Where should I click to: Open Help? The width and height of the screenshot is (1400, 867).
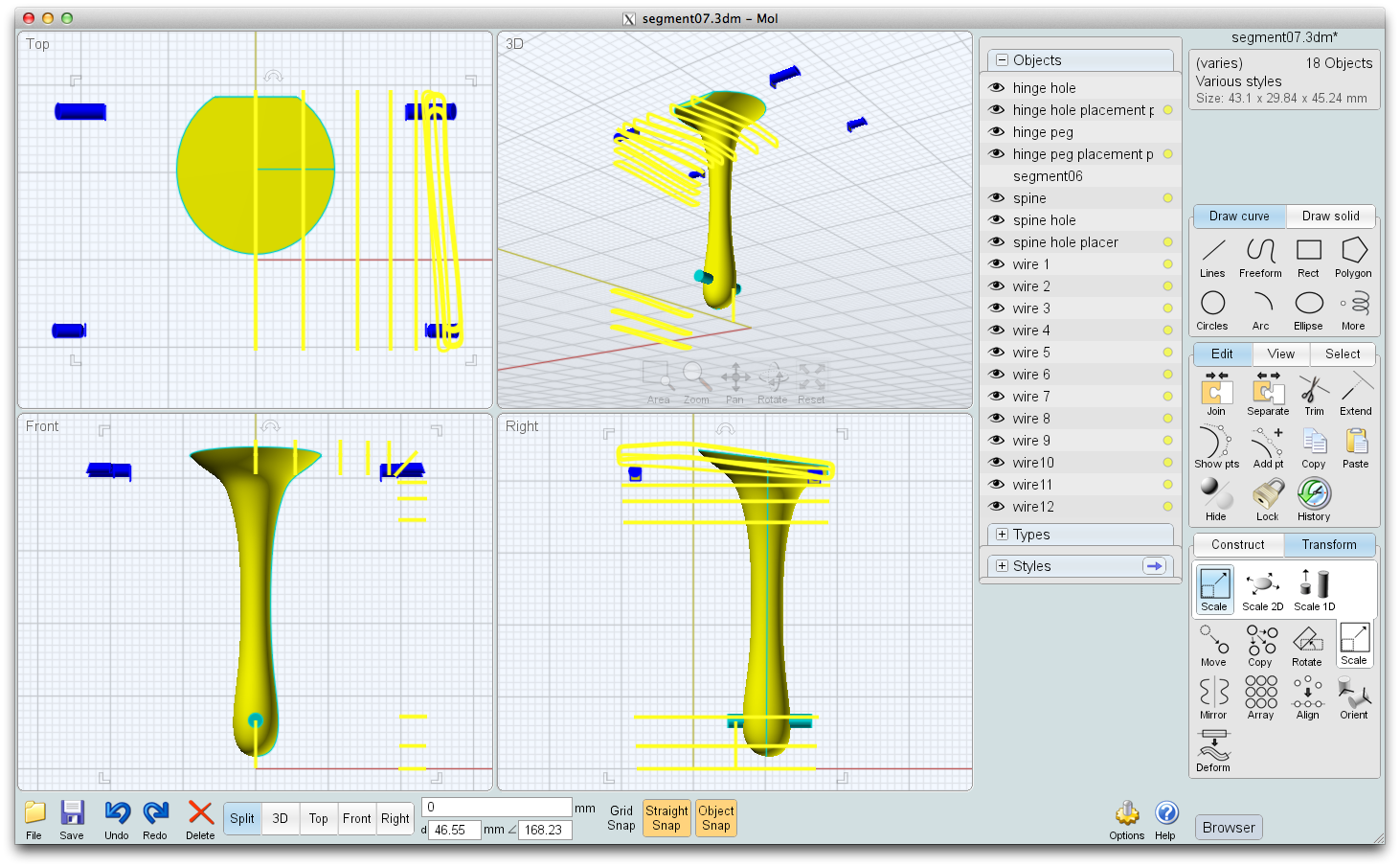coord(1165,820)
